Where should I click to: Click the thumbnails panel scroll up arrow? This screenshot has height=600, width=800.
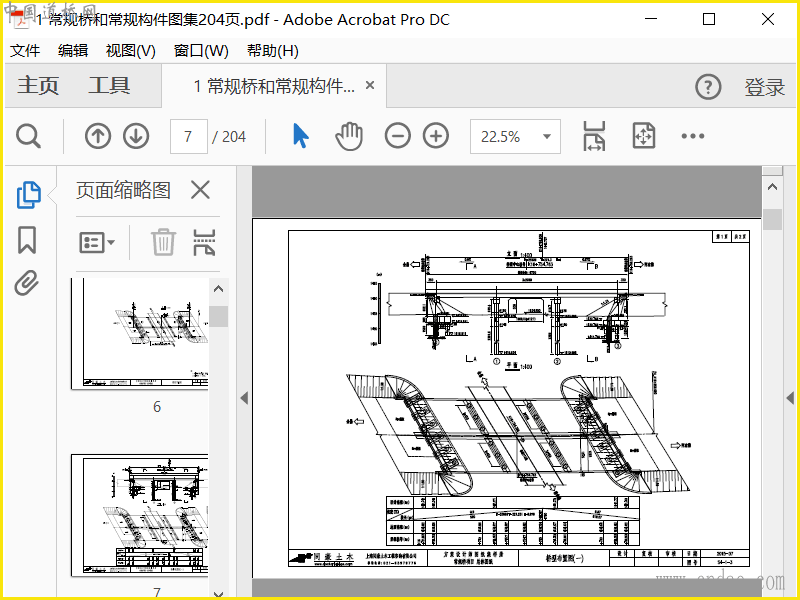pos(219,289)
